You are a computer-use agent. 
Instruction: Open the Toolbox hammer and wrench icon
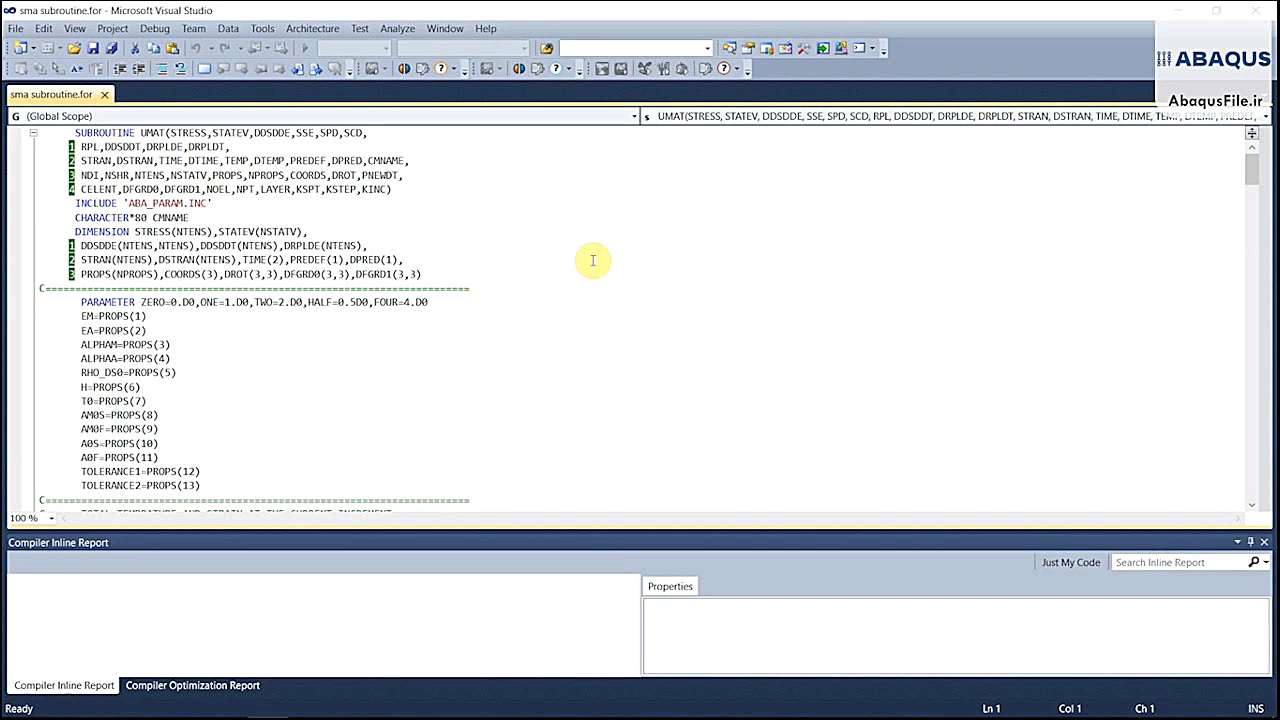pyautogui.click(x=804, y=48)
